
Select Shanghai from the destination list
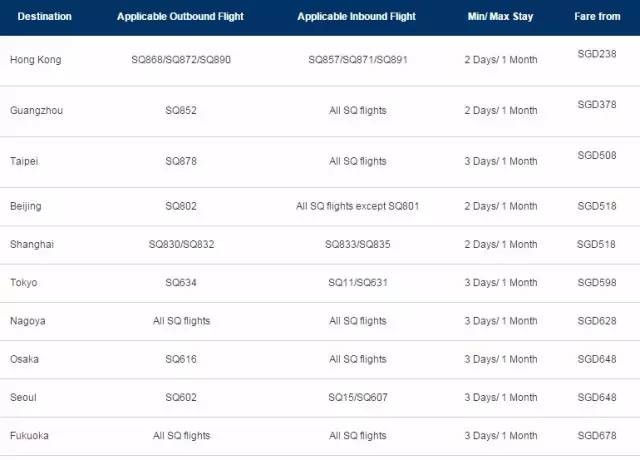(30, 244)
